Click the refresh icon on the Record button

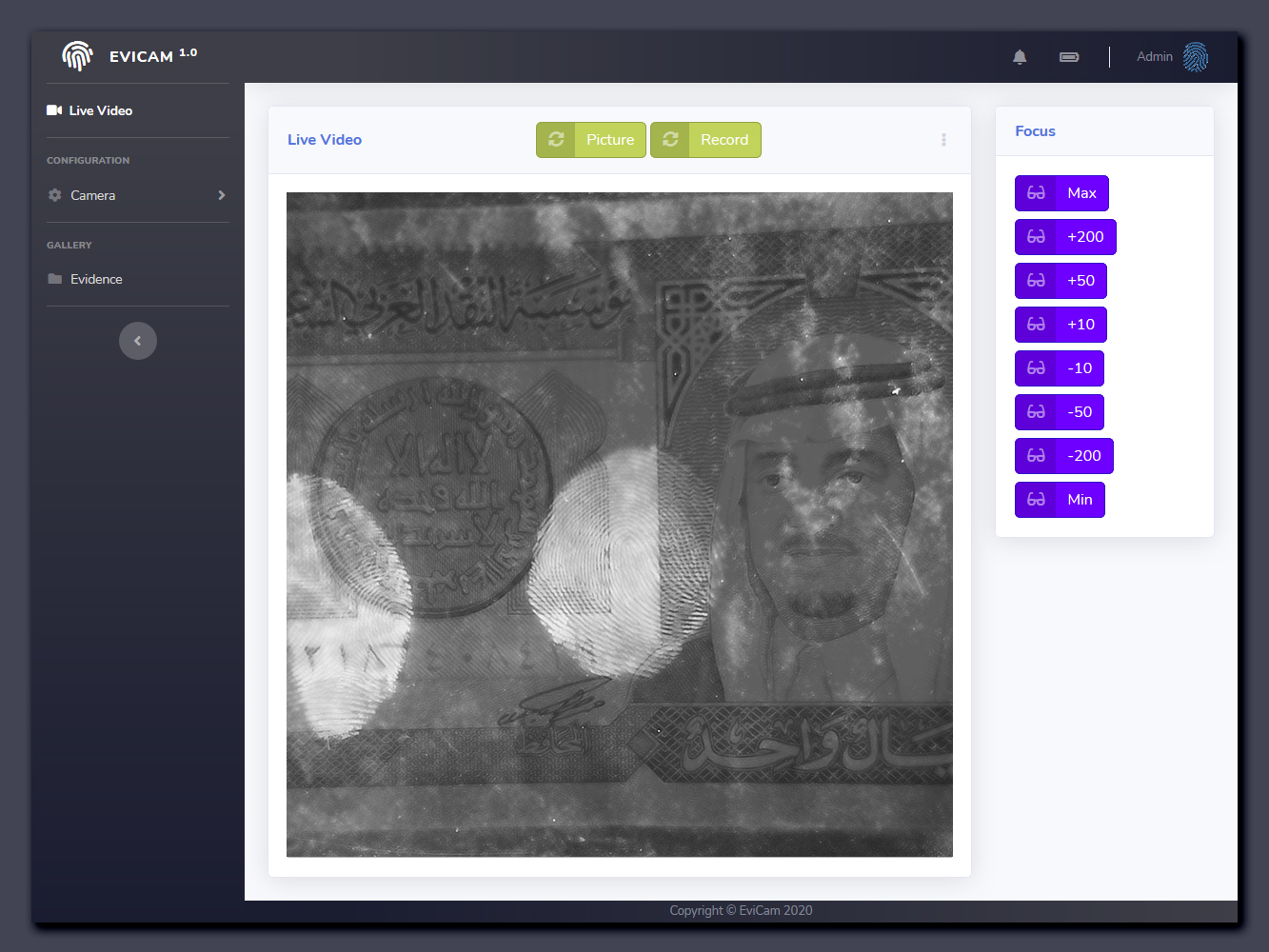pyautogui.click(x=670, y=140)
